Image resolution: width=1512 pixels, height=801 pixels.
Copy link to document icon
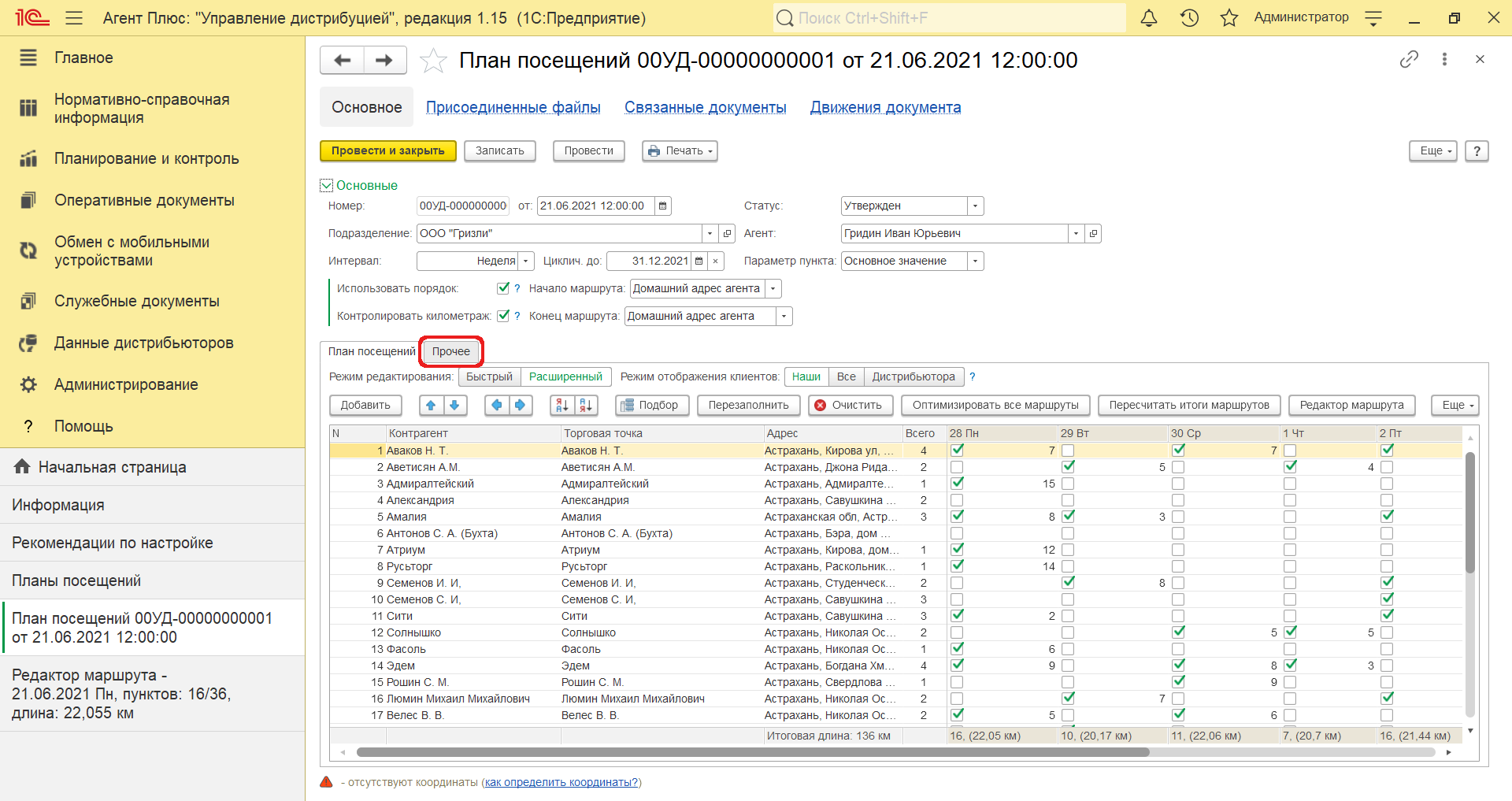point(1409,59)
